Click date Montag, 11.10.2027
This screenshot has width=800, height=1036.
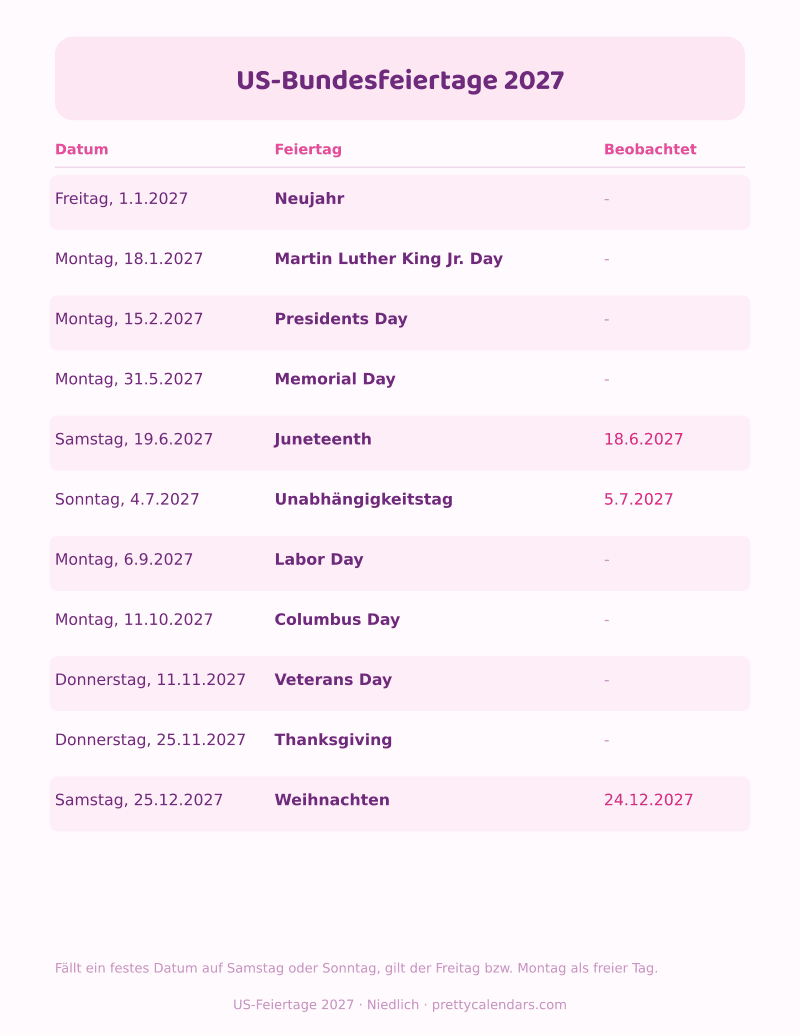(133, 619)
